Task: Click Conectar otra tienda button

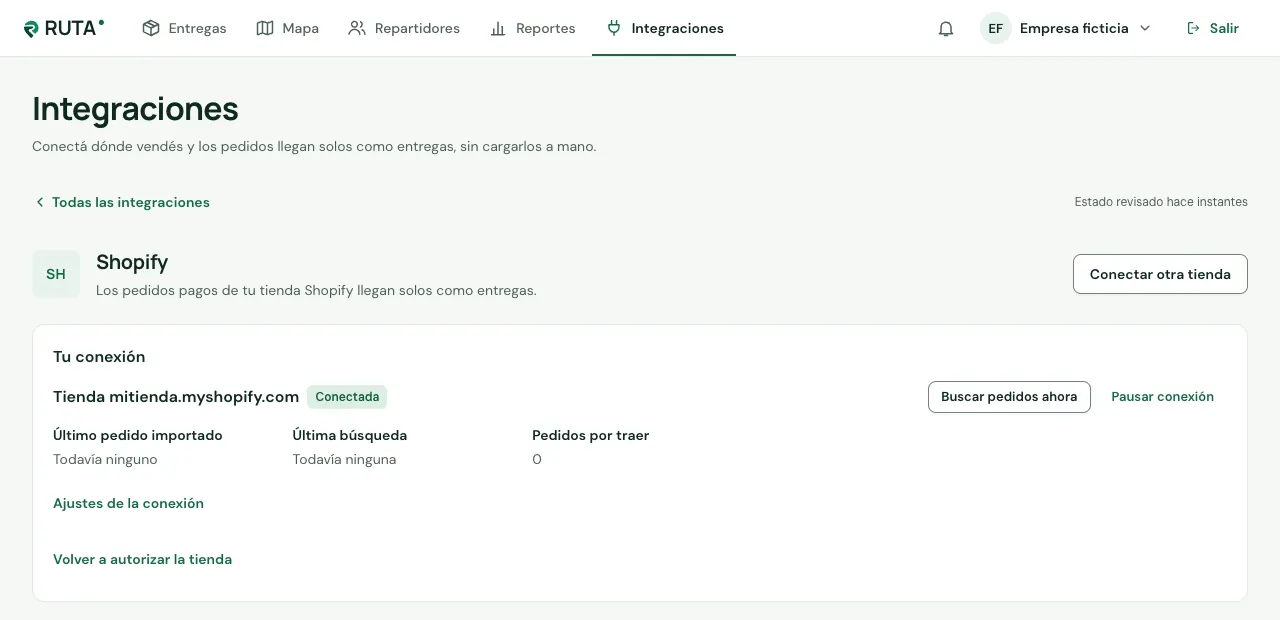Action: (1160, 274)
